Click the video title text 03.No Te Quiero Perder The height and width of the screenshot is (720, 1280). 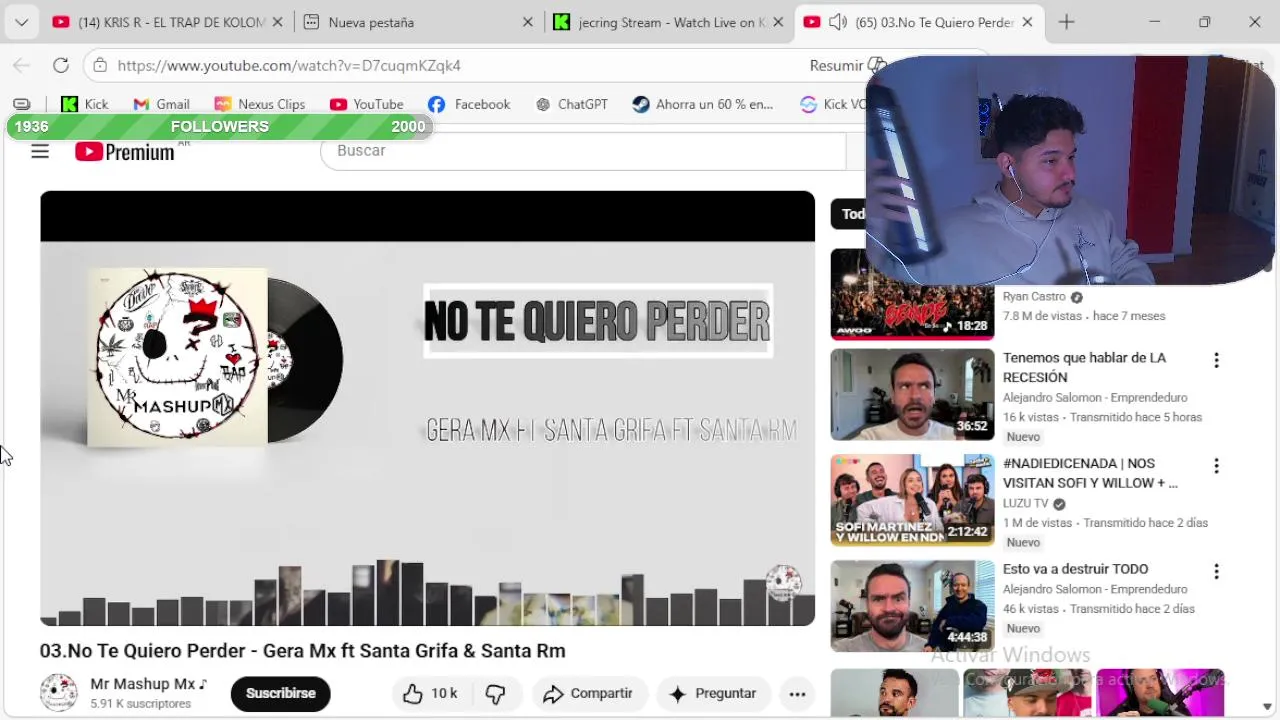[x=302, y=651]
